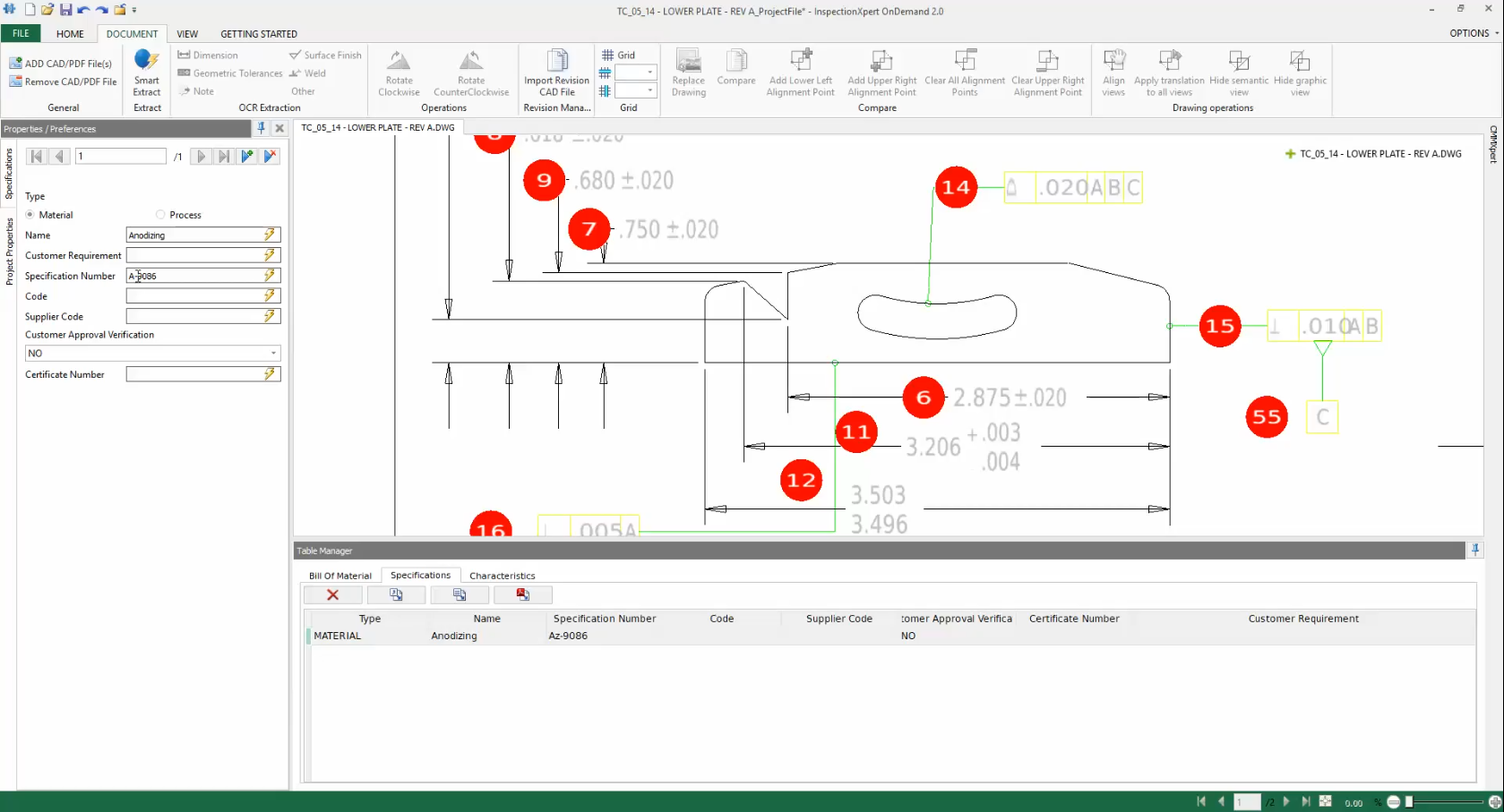Activate the Replace Drawing tool
This screenshot has height=812, width=1504.
pyautogui.click(x=688, y=73)
